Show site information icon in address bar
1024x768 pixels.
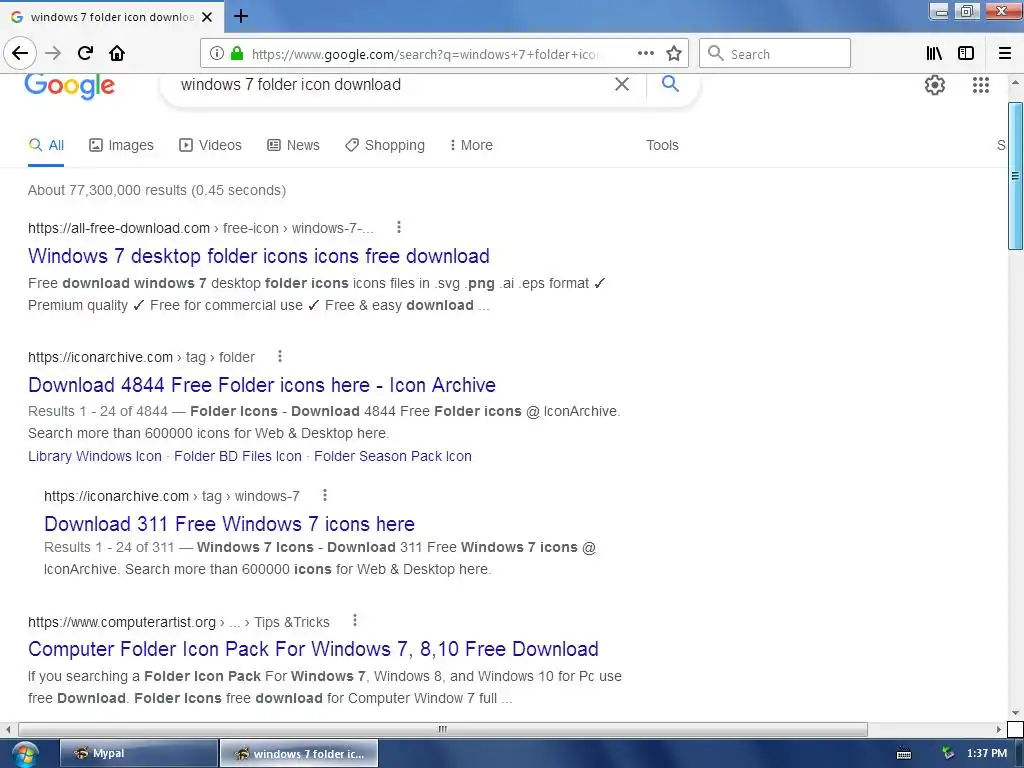(217, 54)
